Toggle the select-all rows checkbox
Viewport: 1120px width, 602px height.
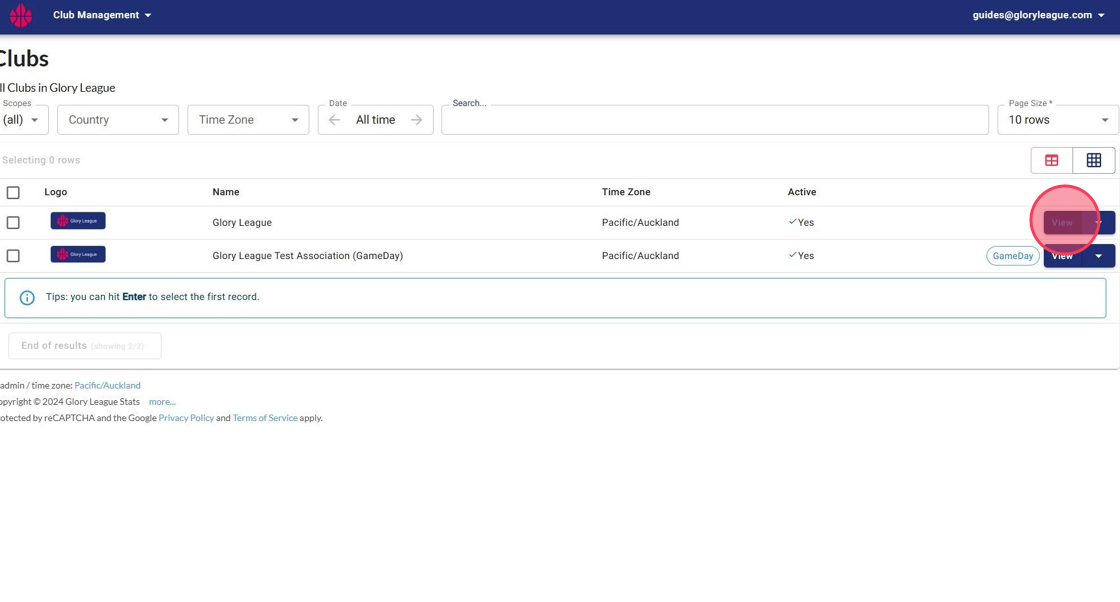pos(13,193)
